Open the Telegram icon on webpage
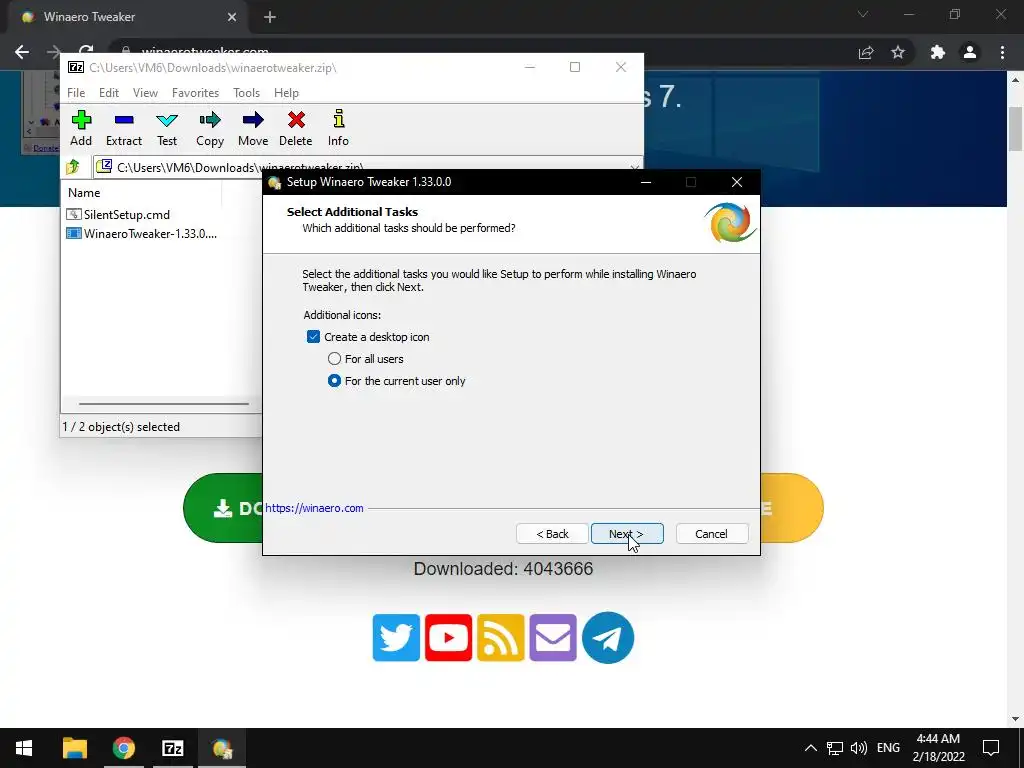Viewport: 1024px width, 768px height. pos(608,637)
